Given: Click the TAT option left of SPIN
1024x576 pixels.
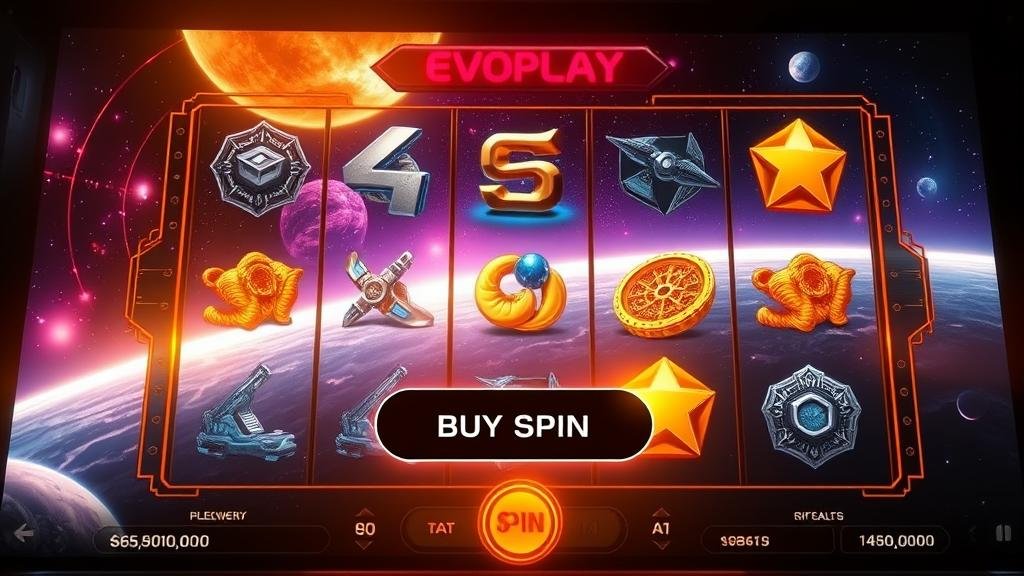Looking at the screenshot, I should point(441,528).
